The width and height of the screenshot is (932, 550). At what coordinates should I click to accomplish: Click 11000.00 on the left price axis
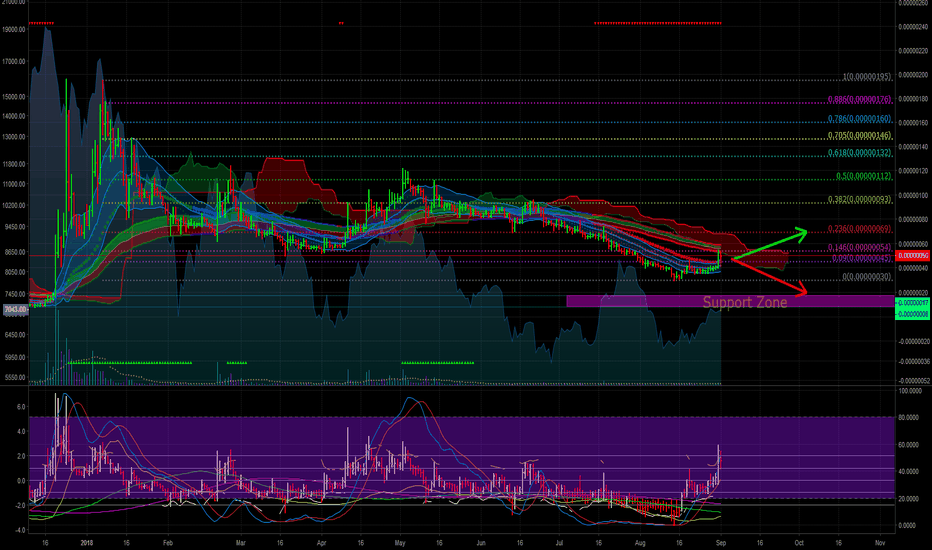[x=14, y=184]
